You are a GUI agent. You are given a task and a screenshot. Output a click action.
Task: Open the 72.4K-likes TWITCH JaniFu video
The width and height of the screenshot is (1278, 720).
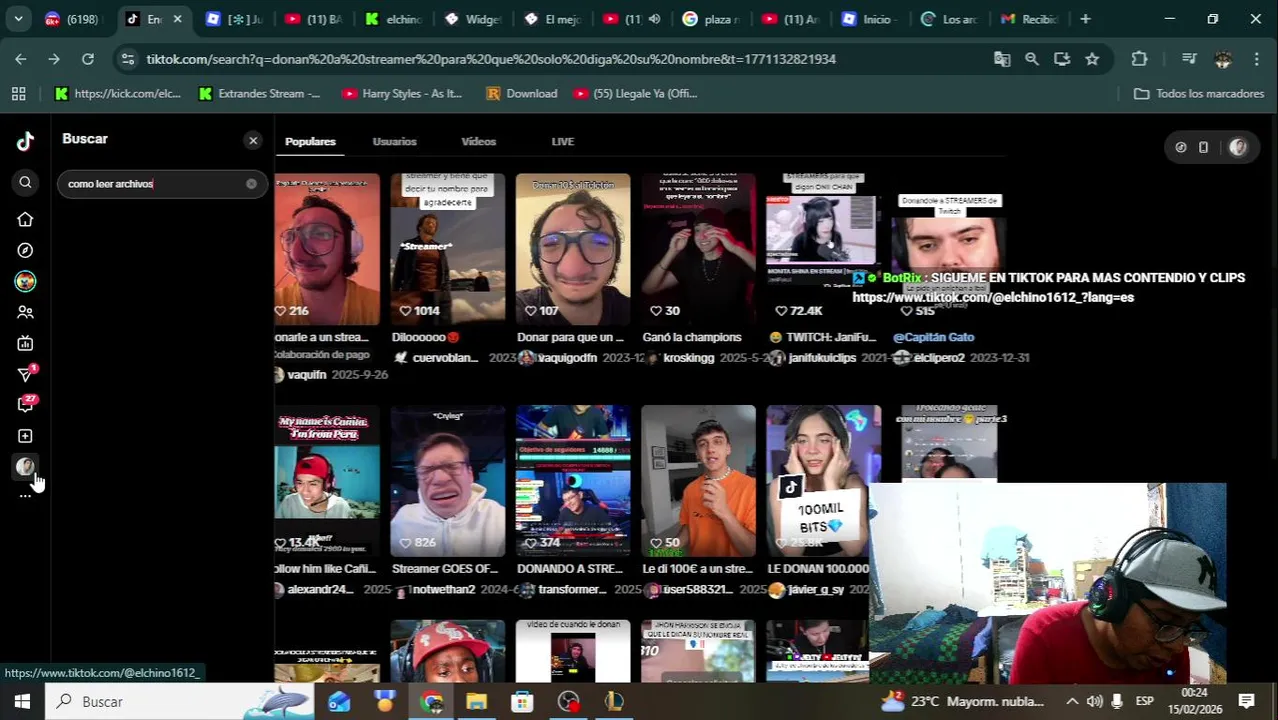point(823,249)
